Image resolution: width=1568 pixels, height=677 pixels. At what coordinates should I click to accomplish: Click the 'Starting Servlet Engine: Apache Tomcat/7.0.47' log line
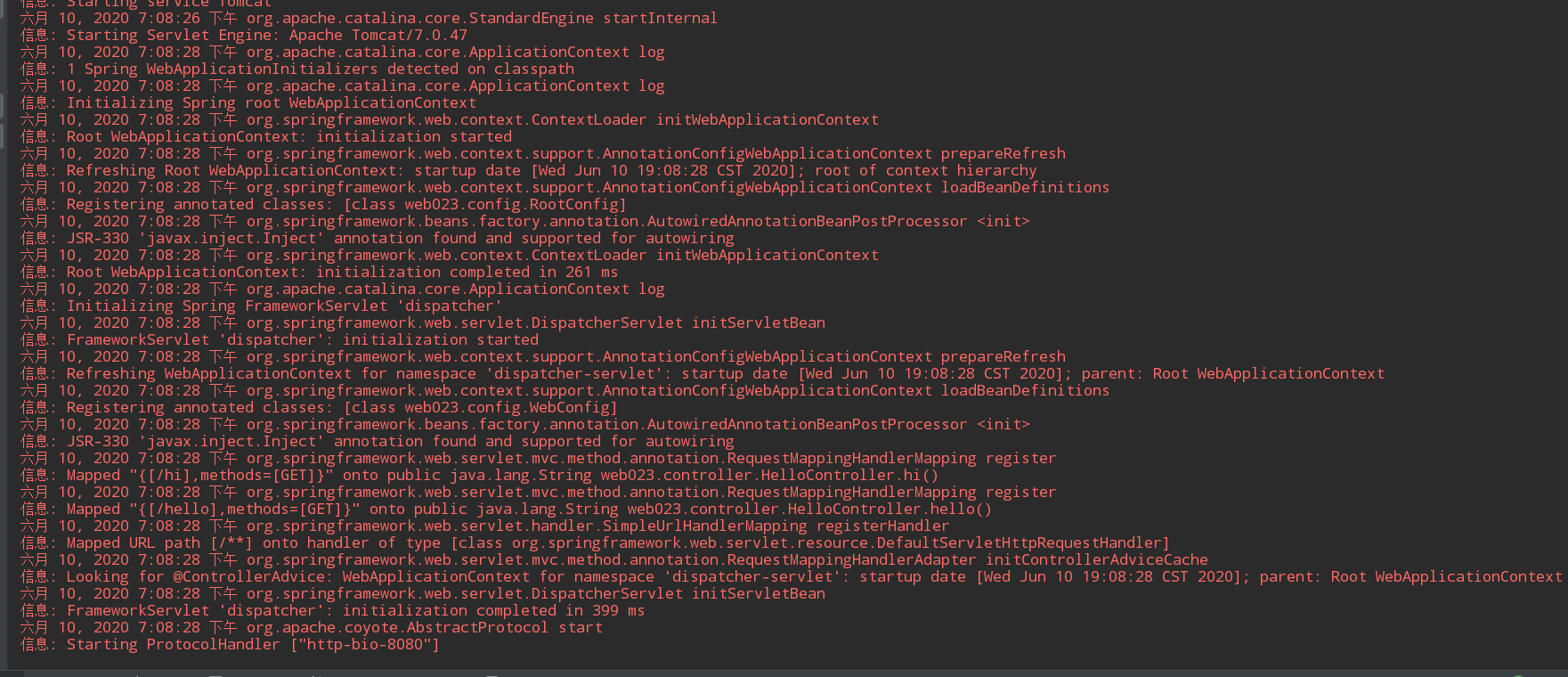(244, 35)
